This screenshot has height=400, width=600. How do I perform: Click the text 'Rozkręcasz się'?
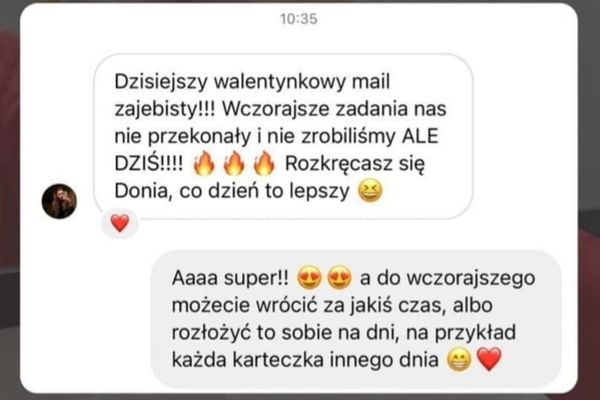[x=355, y=164]
